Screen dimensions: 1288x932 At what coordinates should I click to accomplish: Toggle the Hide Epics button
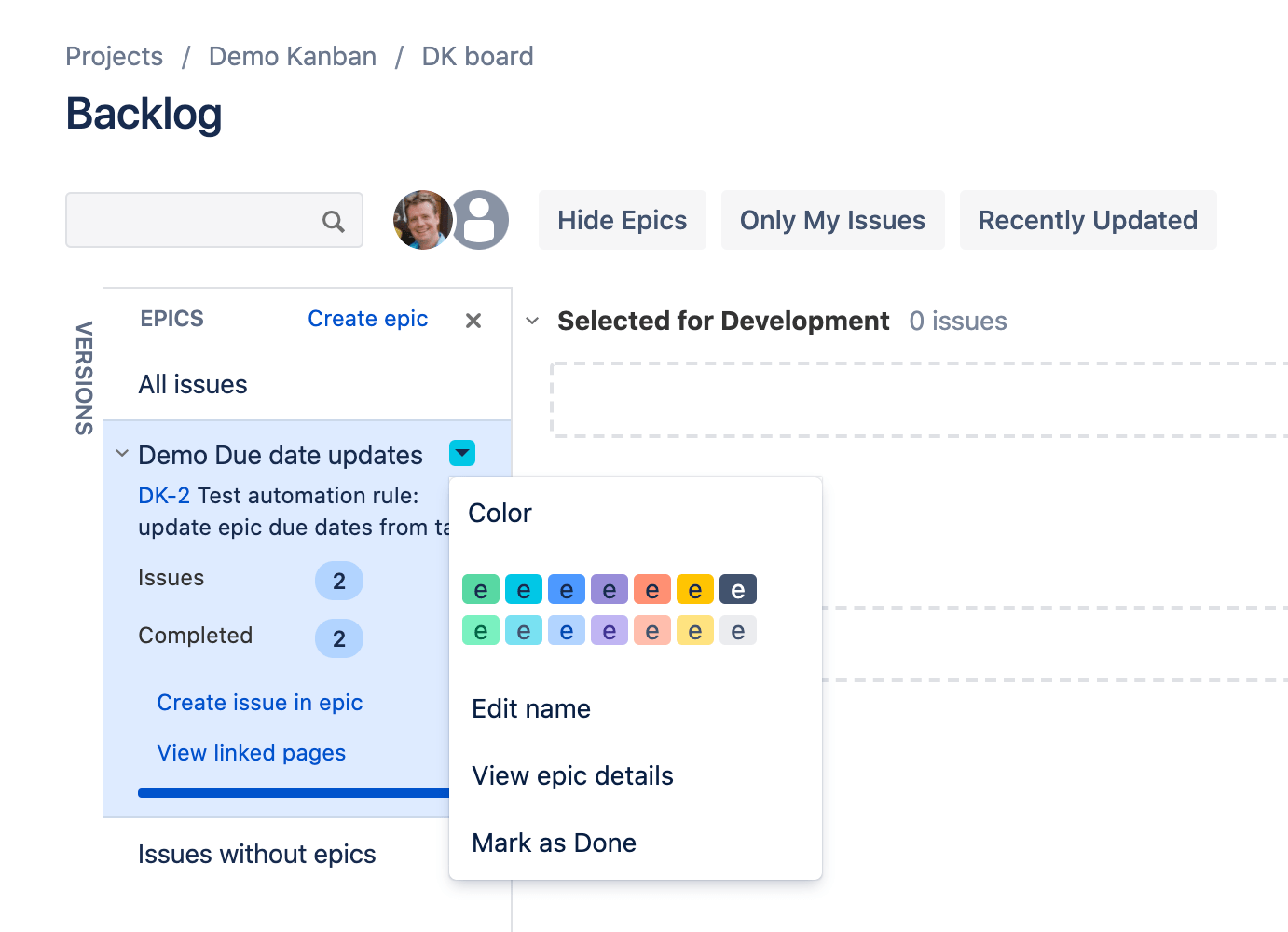coord(623,220)
